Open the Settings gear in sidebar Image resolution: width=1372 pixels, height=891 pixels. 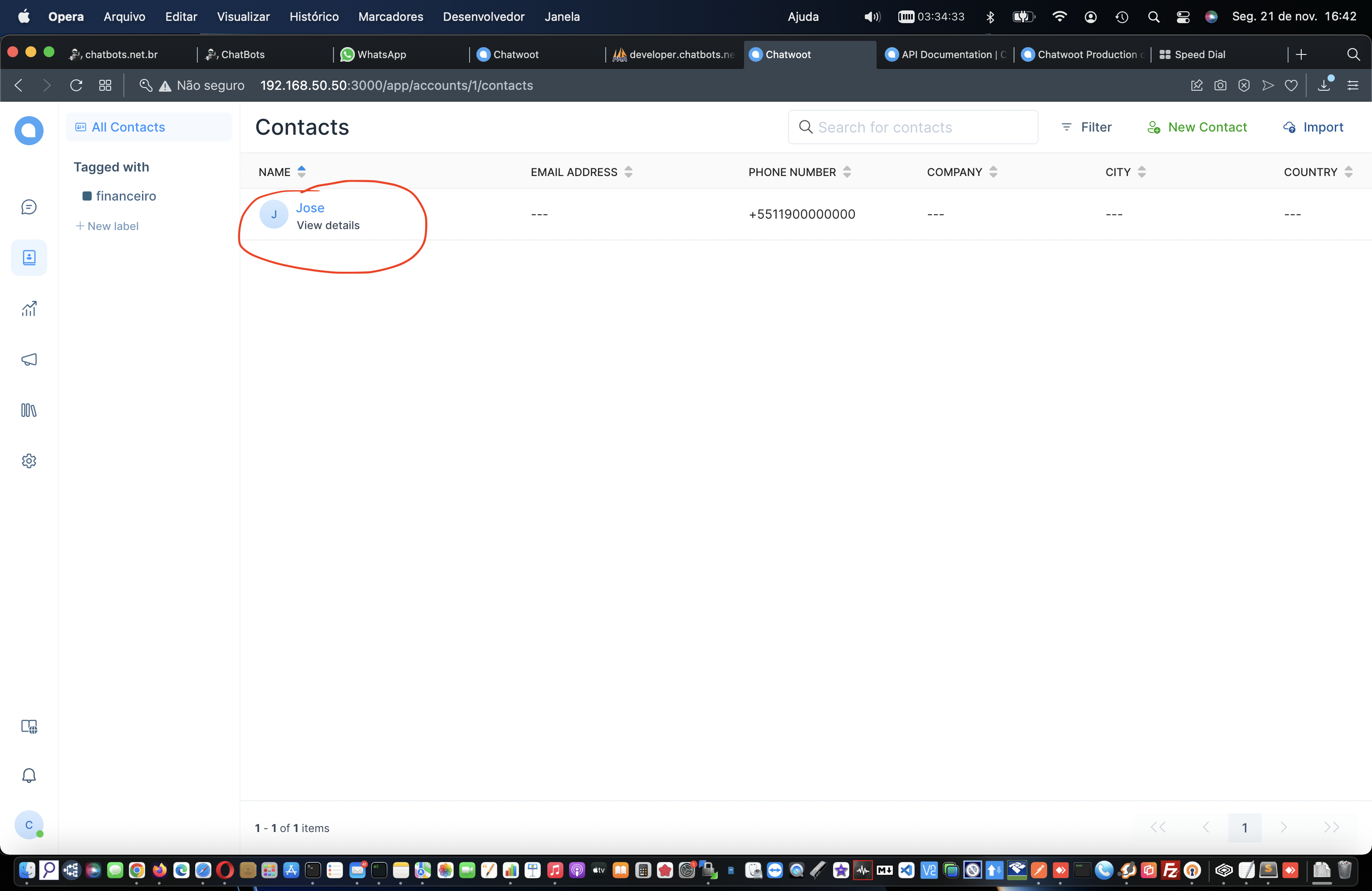point(29,461)
